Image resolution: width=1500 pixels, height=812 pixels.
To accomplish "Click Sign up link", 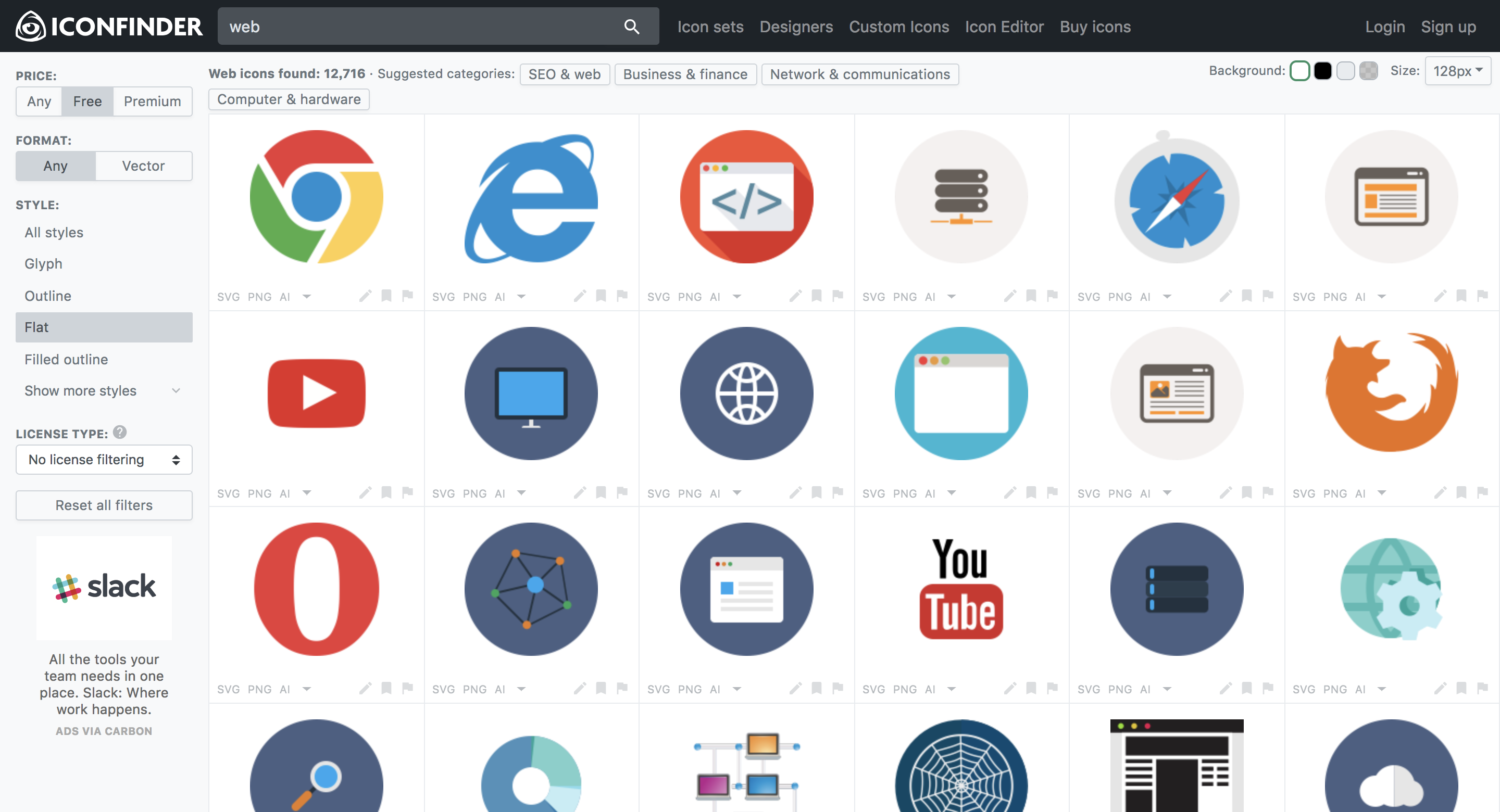I will point(1449,27).
